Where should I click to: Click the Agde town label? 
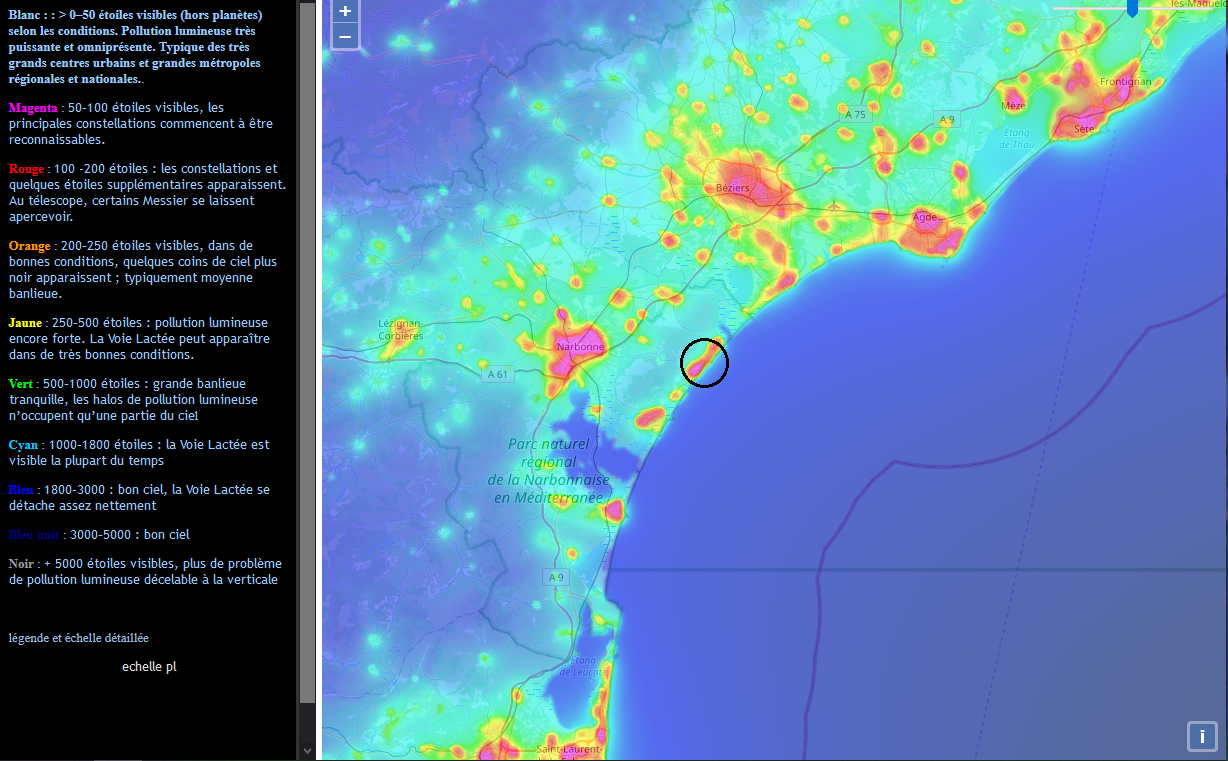925,216
